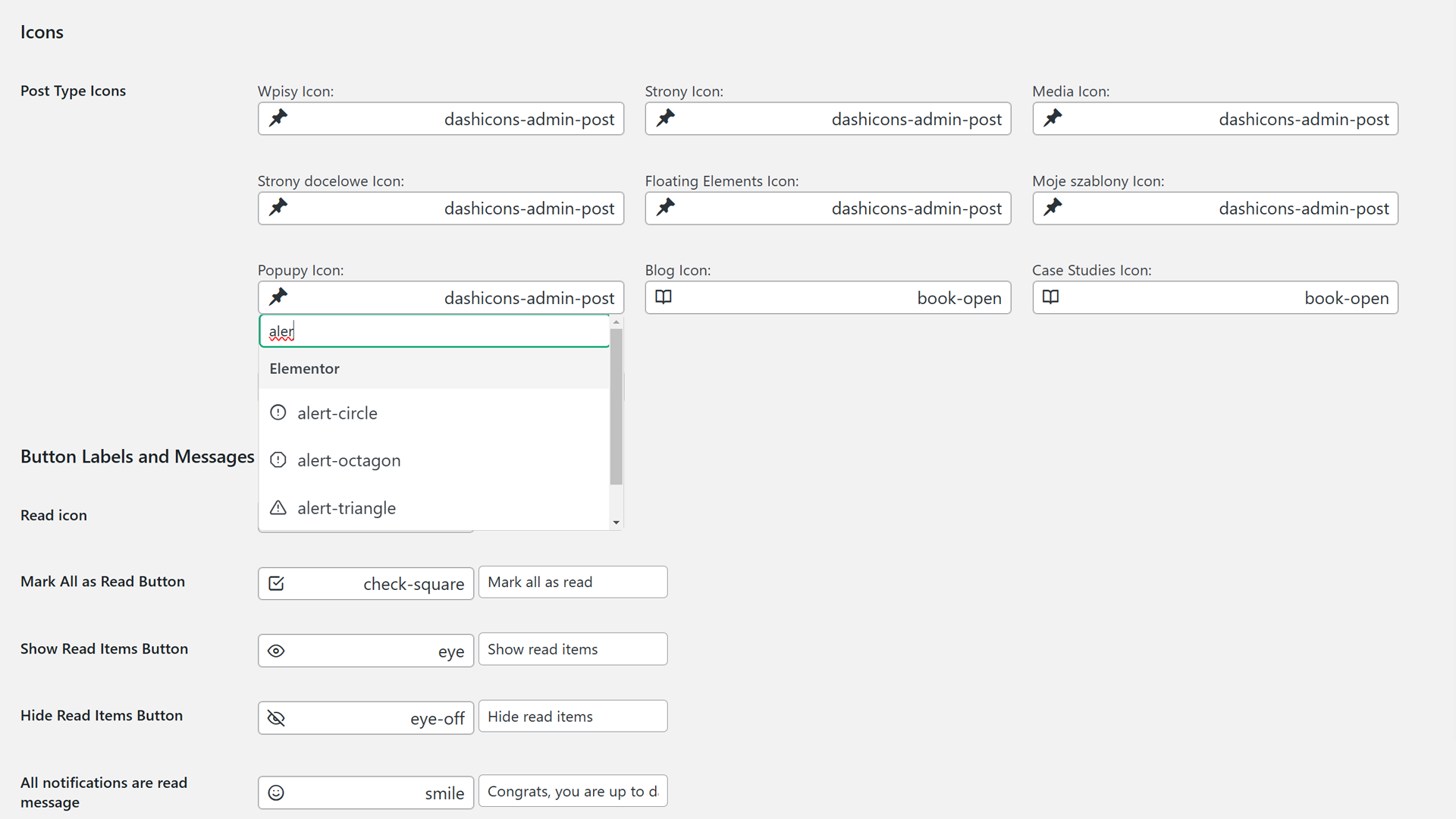Click the pin icon in Strony field
The image size is (1456, 819).
click(x=666, y=118)
